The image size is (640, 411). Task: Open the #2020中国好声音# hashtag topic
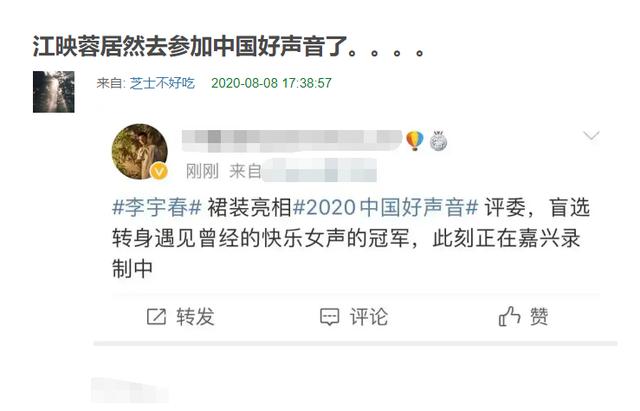pyautogui.click(x=386, y=207)
